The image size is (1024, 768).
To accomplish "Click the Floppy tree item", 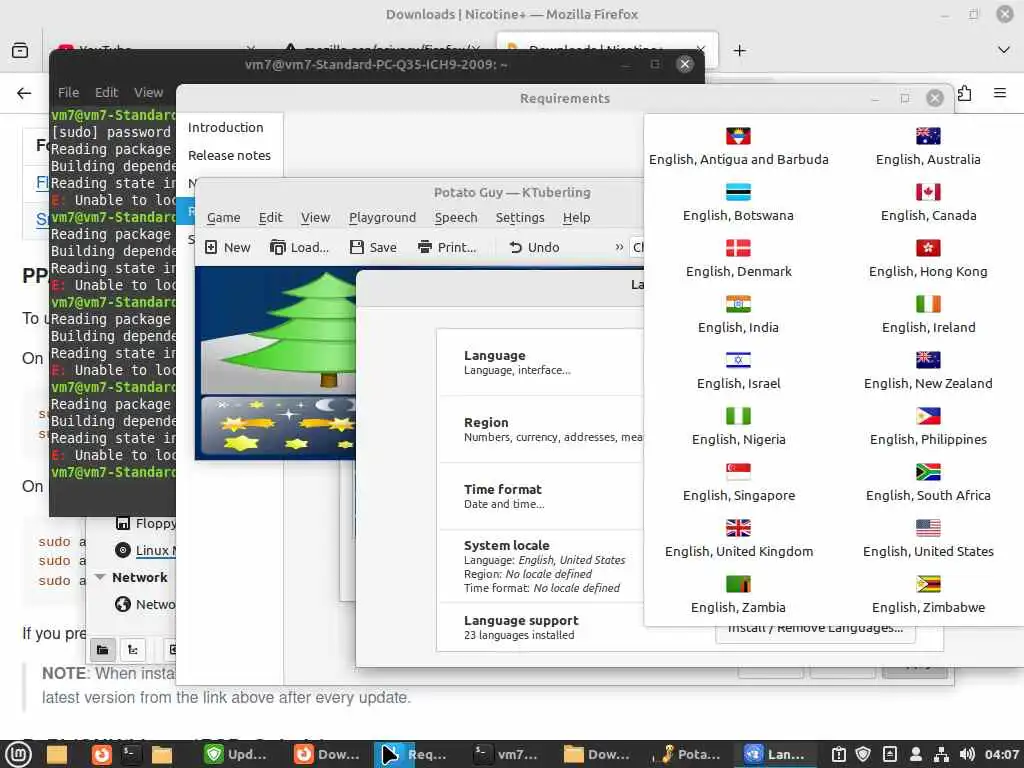I will pos(146,523).
